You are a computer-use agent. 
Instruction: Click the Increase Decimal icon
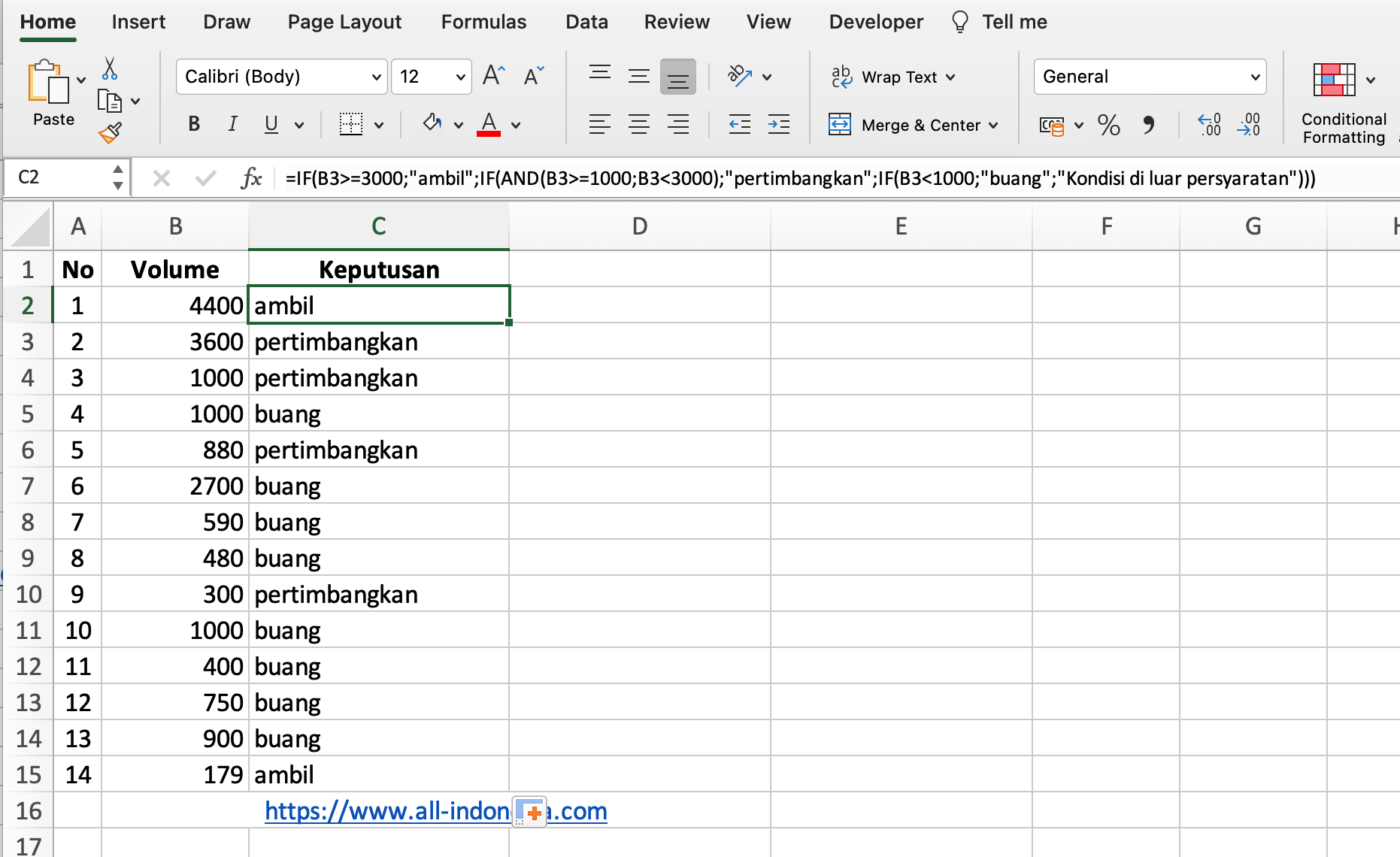1209,125
